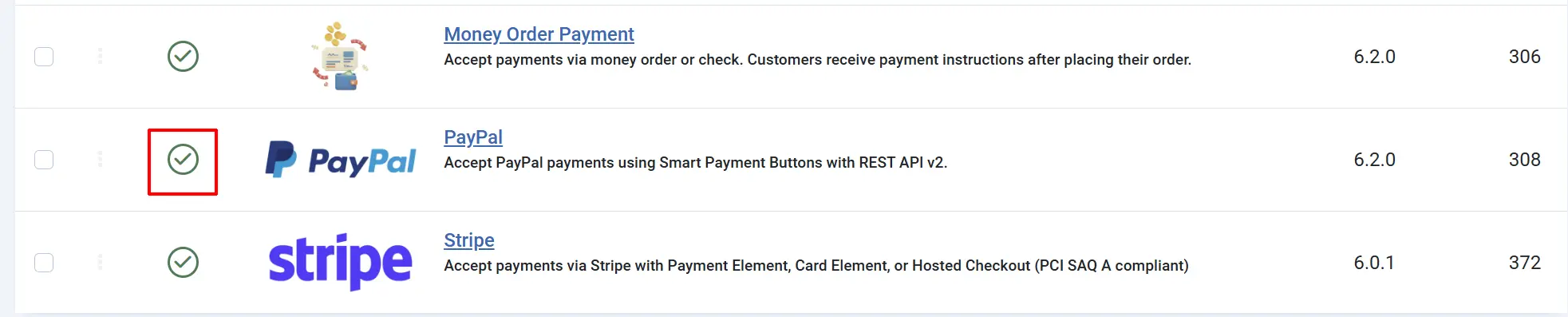Click Stripe version 6.0.1
Viewport: 1568px width, 317px height.
tap(1374, 263)
